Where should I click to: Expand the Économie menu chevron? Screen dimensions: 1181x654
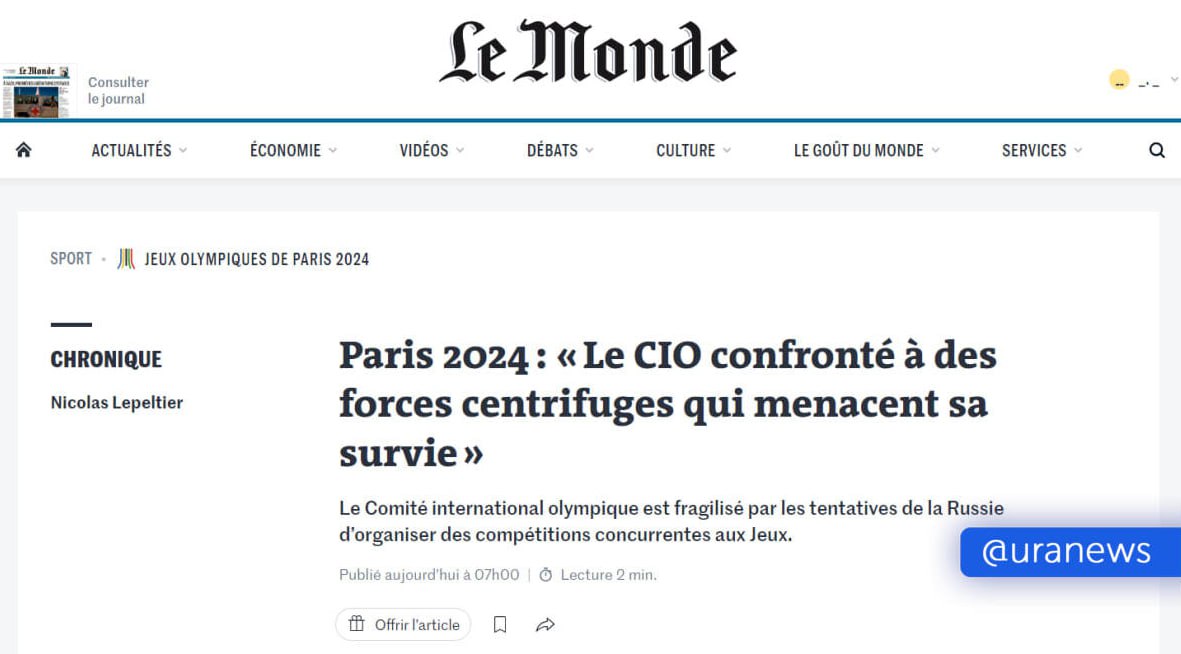[333, 151]
